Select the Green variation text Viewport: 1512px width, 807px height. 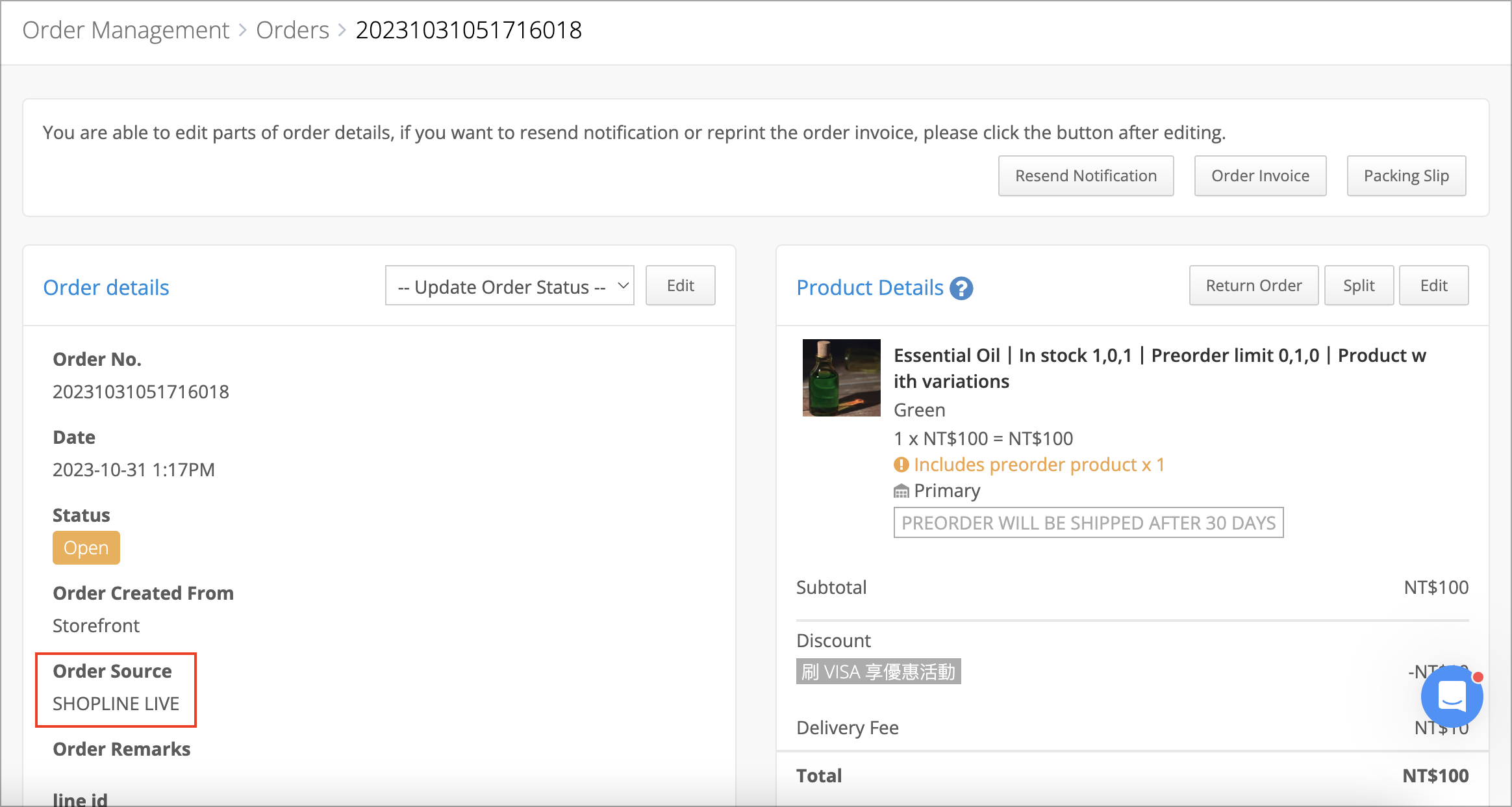click(x=920, y=410)
